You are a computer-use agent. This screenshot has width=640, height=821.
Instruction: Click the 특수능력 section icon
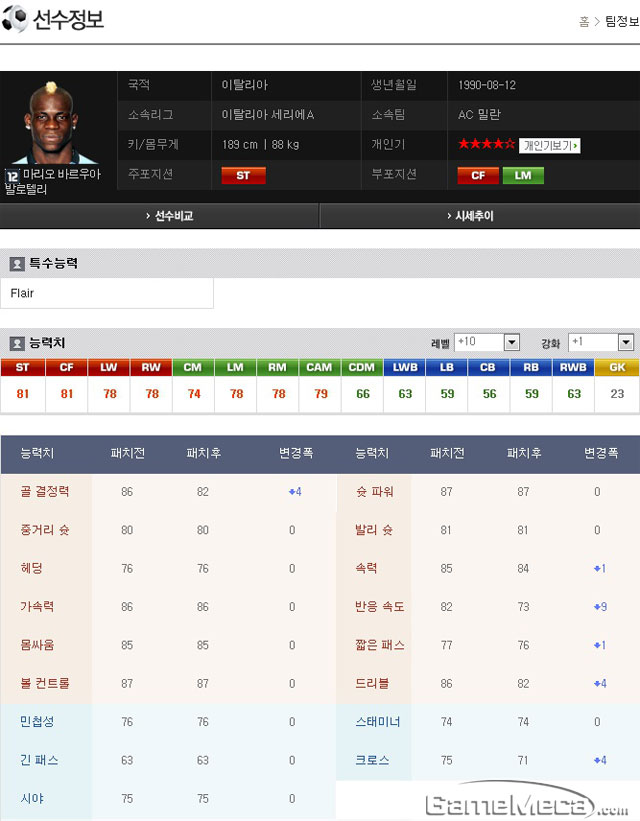pos(17,264)
